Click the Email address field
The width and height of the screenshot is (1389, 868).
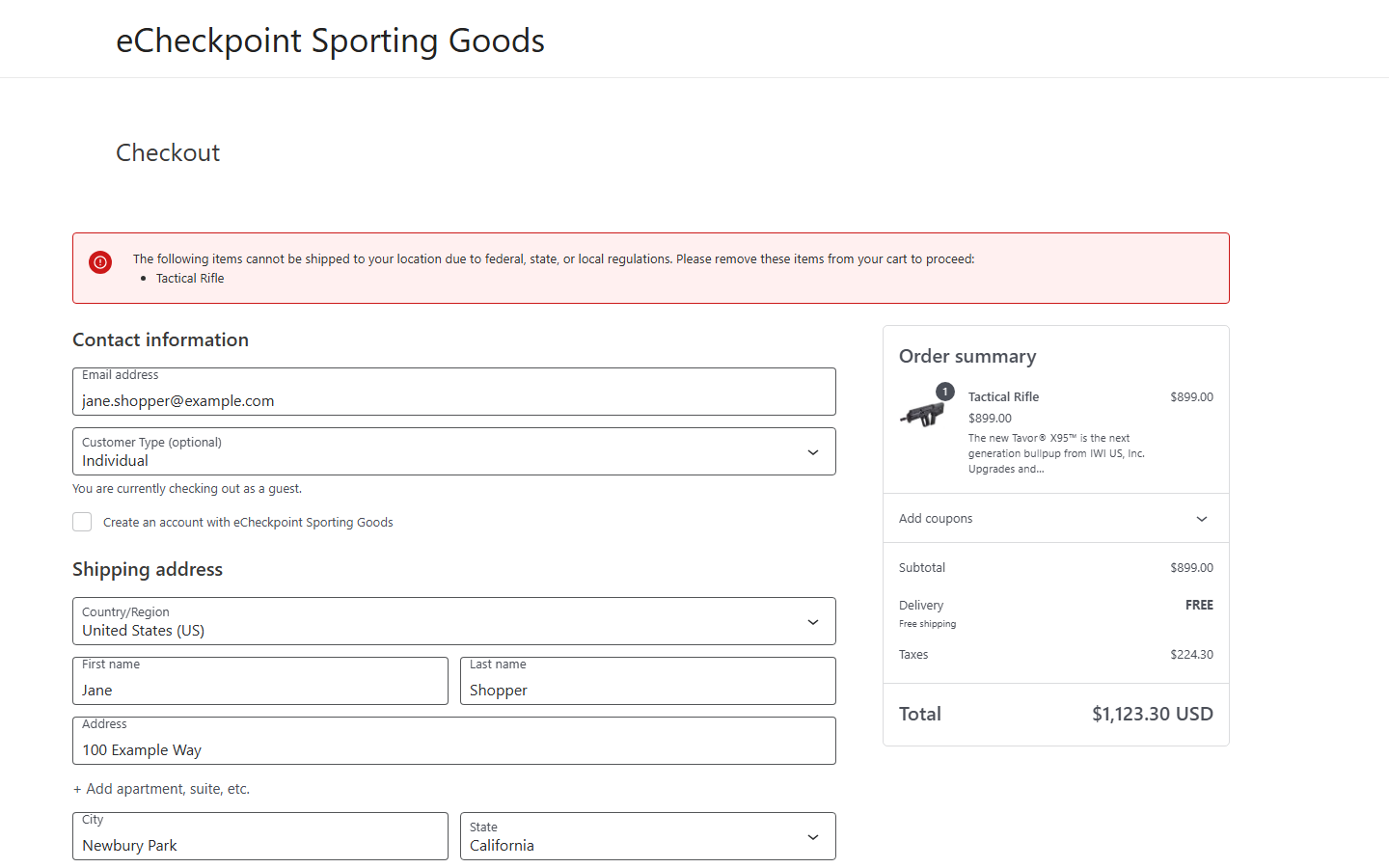pos(454,392)
